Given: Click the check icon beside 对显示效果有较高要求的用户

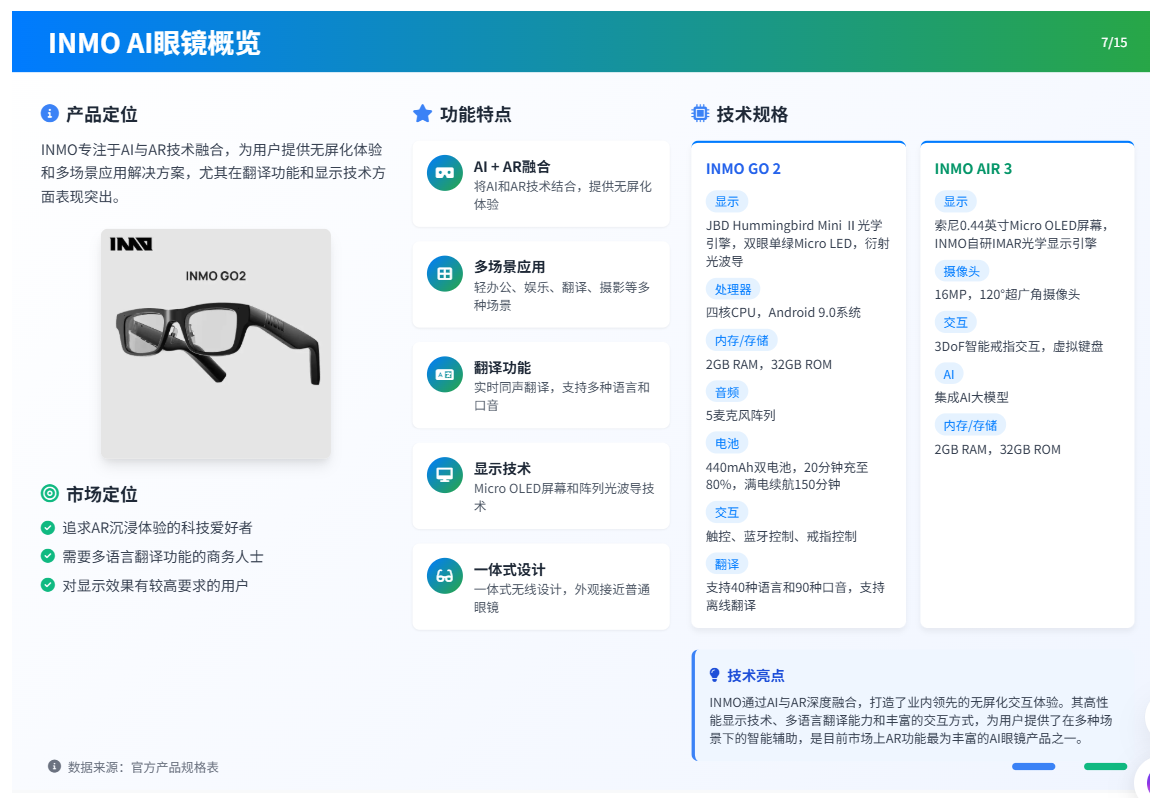Looking at the screenshot, I should [48, 585].
